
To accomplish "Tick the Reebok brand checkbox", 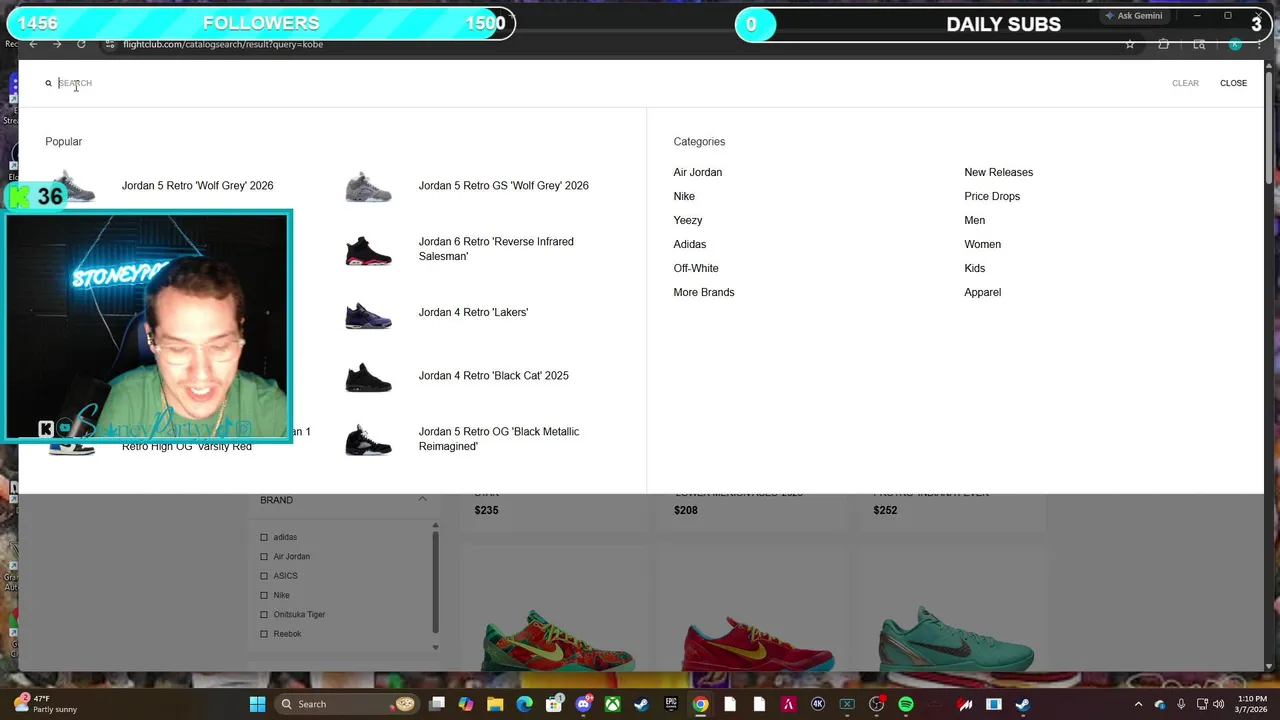I will point(264,634).
